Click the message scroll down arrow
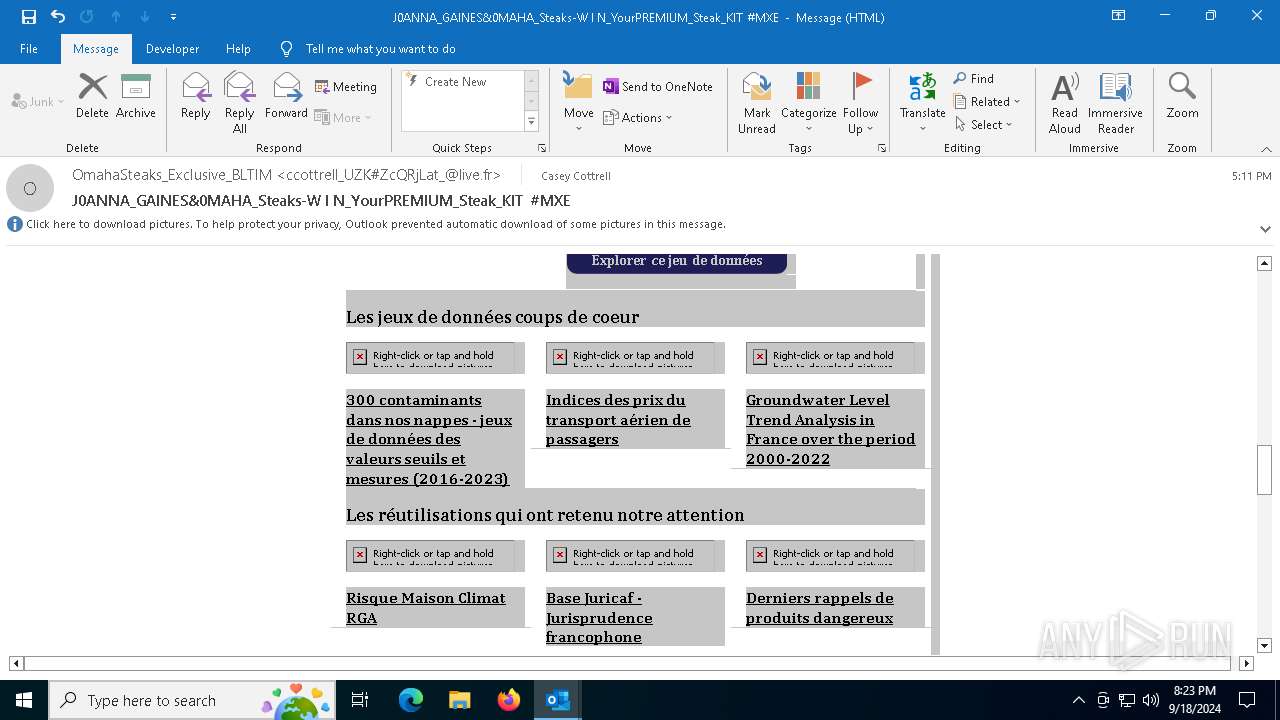The height and width of the screenshot is (720, 1280). click(x=1264, y=645)
